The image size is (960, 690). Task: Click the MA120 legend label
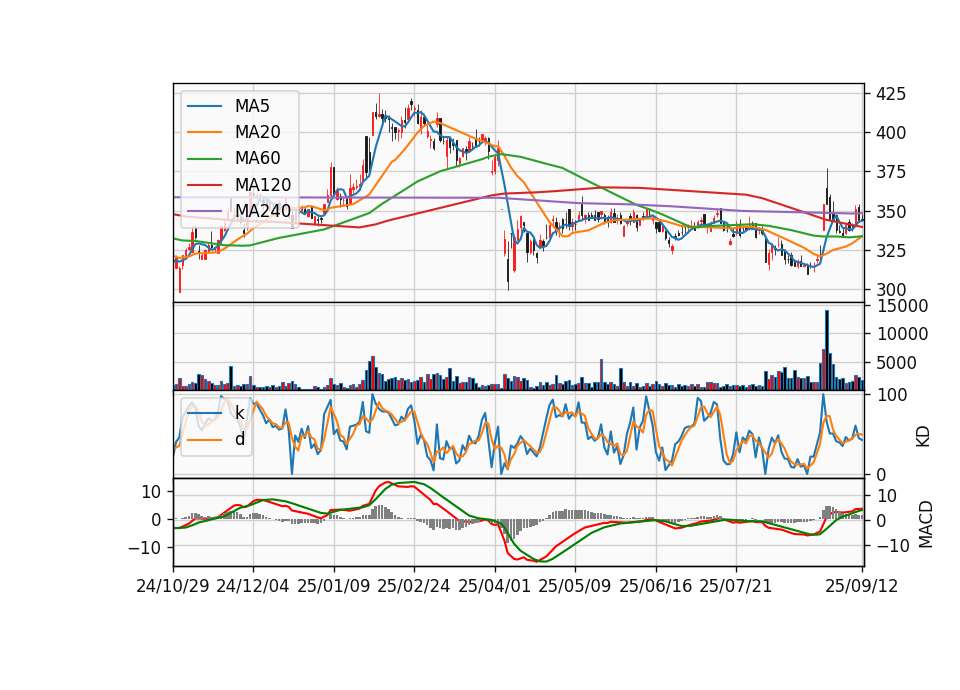[x=263, y=184]
